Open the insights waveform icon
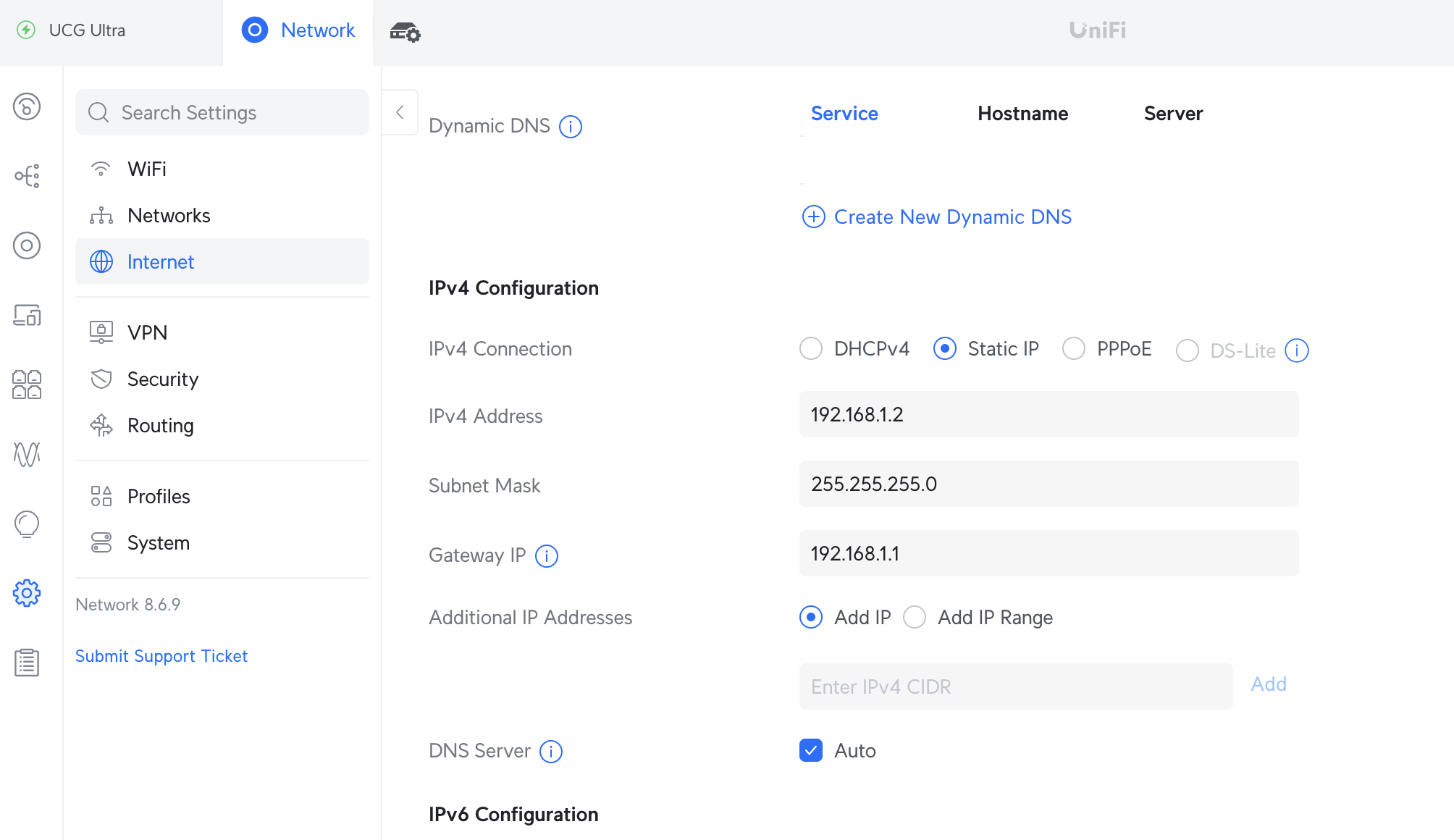This screenshot has width=1454, height=840. pos(27,454)
